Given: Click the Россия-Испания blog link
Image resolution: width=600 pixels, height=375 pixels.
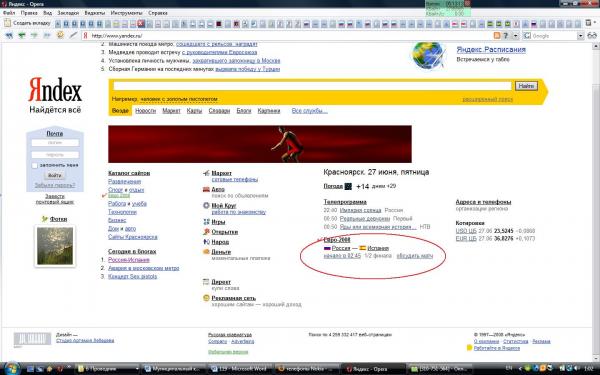Looking at the screenshot, I should point(129,260).
